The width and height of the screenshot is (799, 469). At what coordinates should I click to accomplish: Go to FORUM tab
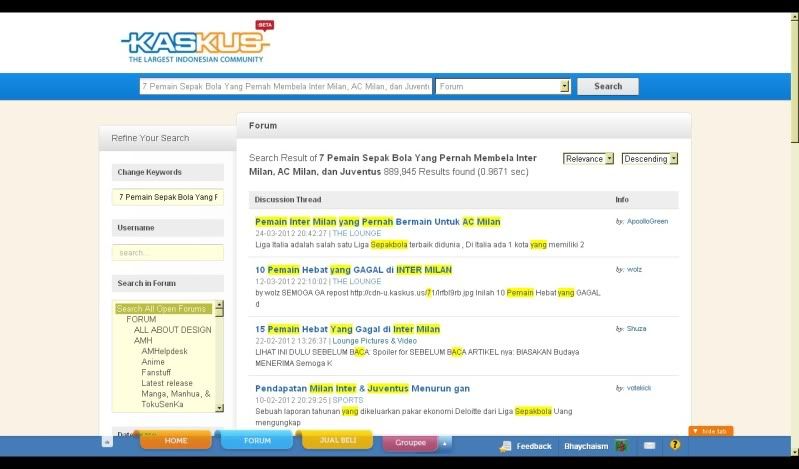click(x=257, y=440)
